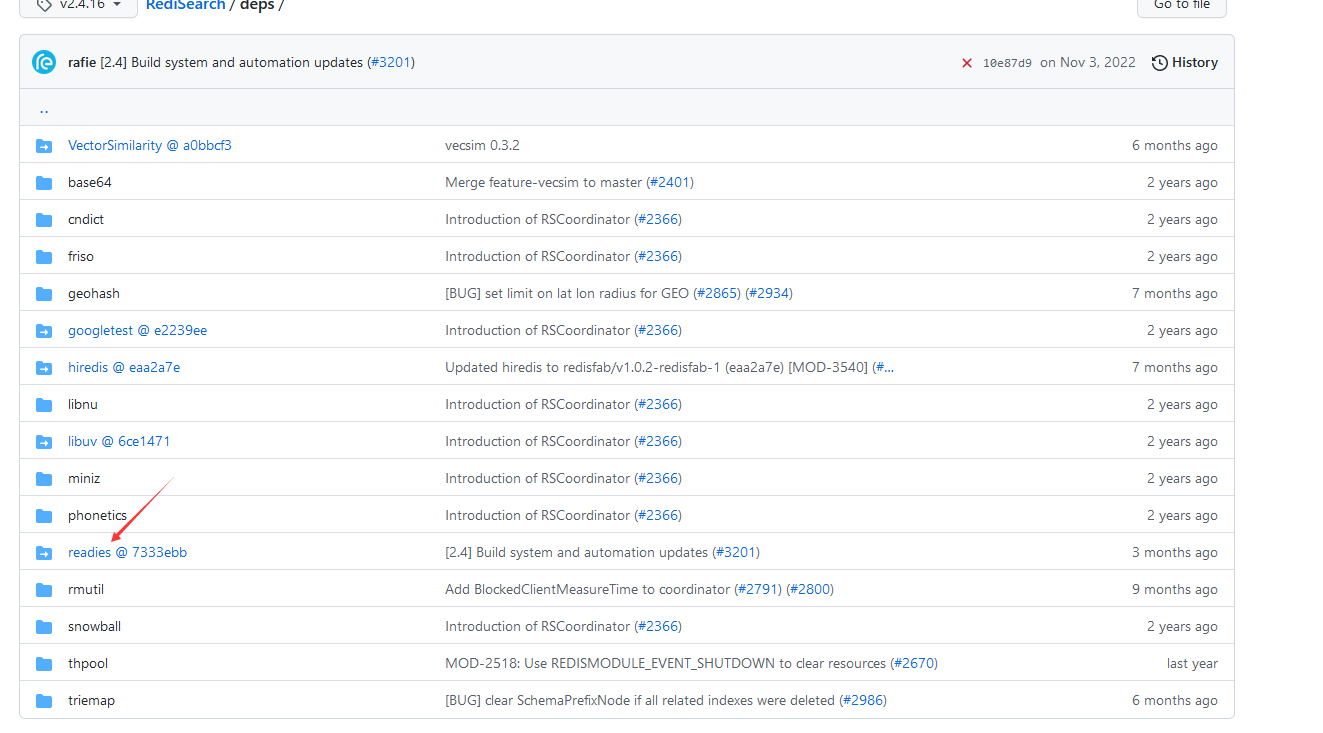Click the '6 months ago' timestamp for VectorSimilarity
This screenshot has width=1323, height=733.
(1175, 145)
